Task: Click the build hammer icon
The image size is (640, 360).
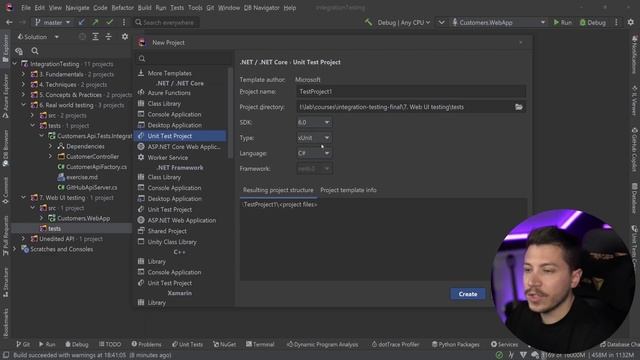Action: 369,22
